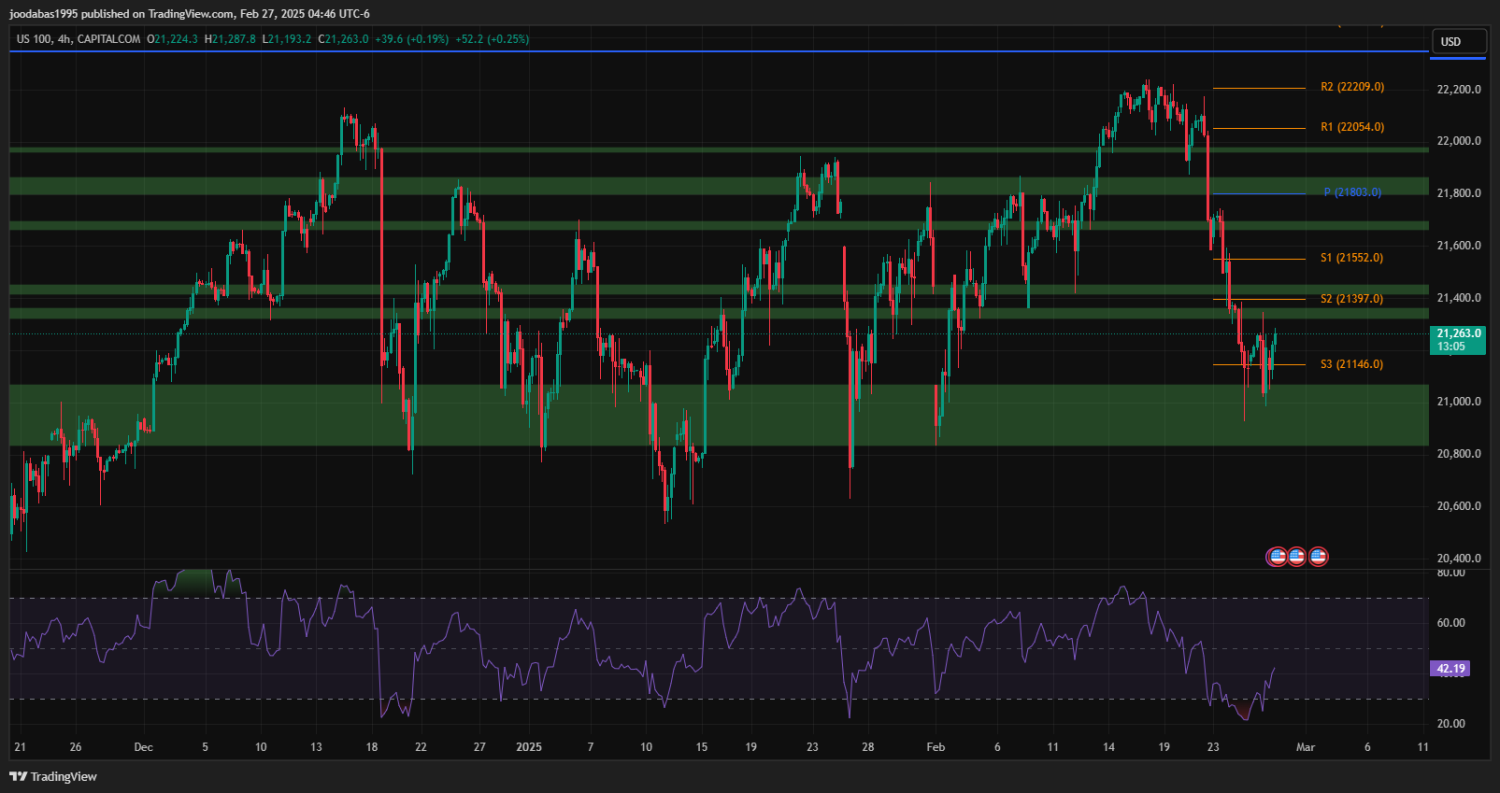
Task: Select the S1 (21552.0) pivot label
Action: tap(1352, 258)
